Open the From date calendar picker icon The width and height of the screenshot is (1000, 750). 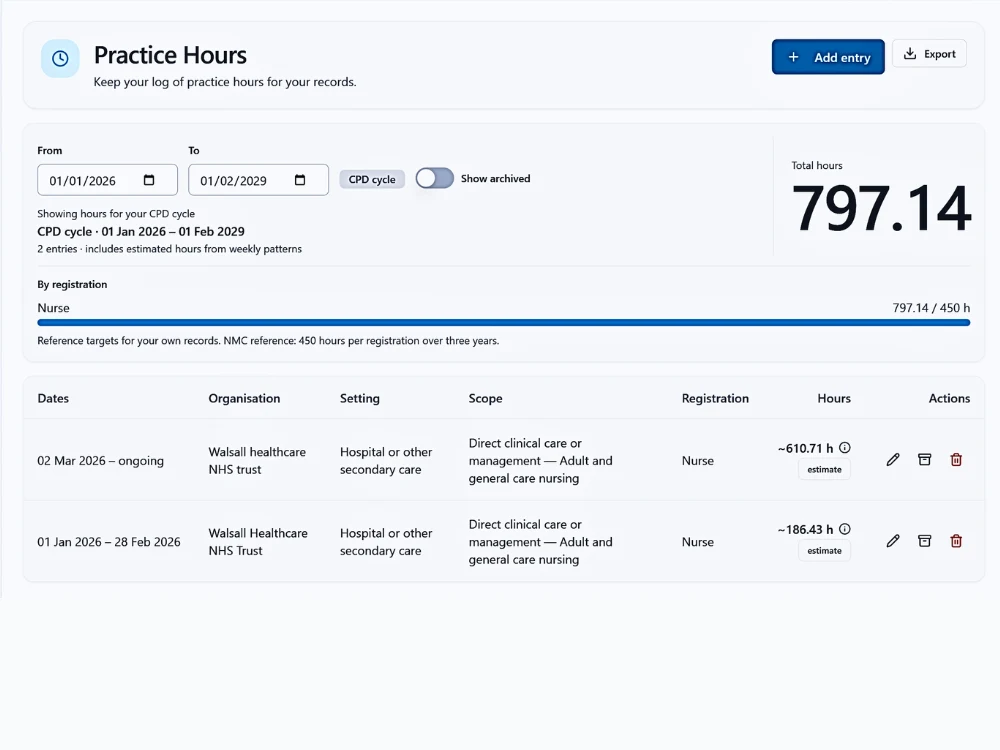click(x=149, y=180)
